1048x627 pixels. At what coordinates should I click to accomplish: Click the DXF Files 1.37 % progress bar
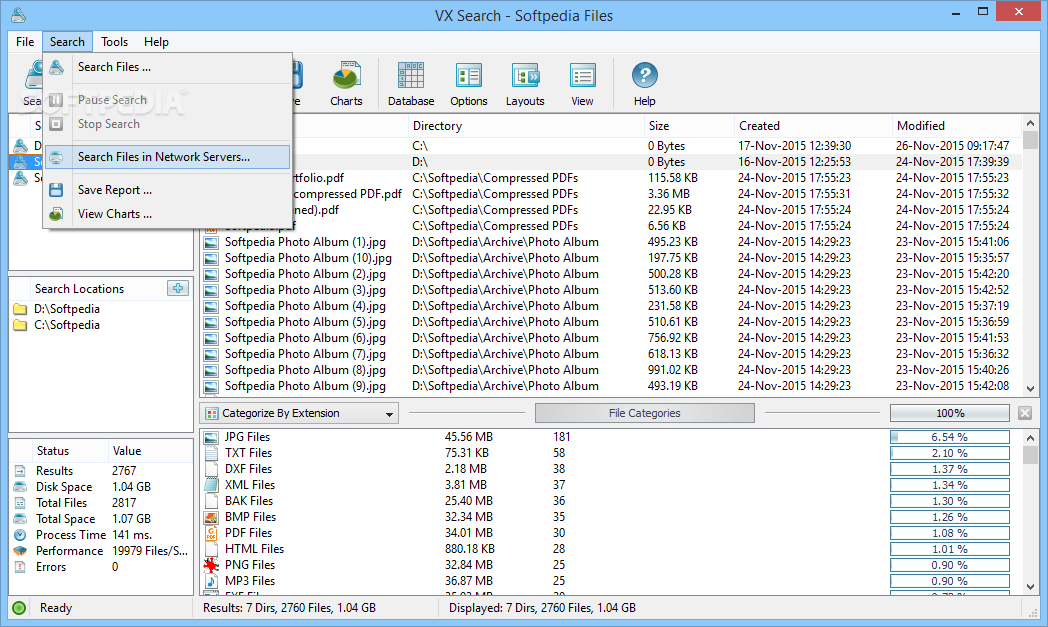(x=950, y=469)
